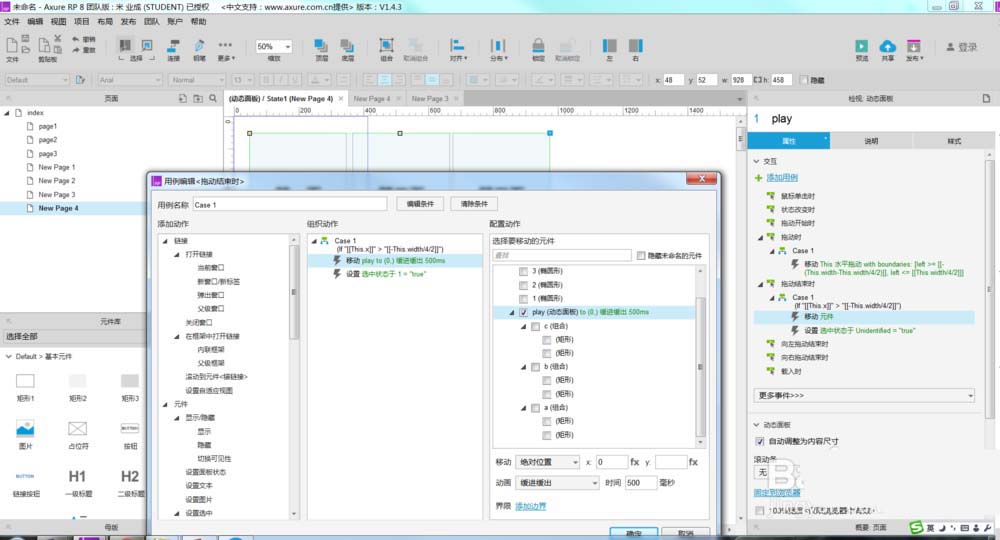Screen dimensions: 1000x540
Task: Open the More (更多) tools icon
Action: pos(225,45)
